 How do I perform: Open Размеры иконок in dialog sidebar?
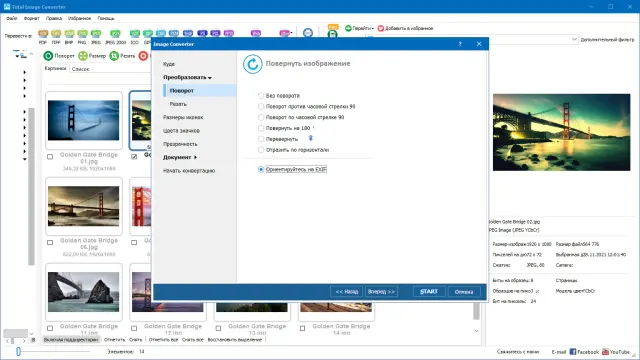(183, 117)
